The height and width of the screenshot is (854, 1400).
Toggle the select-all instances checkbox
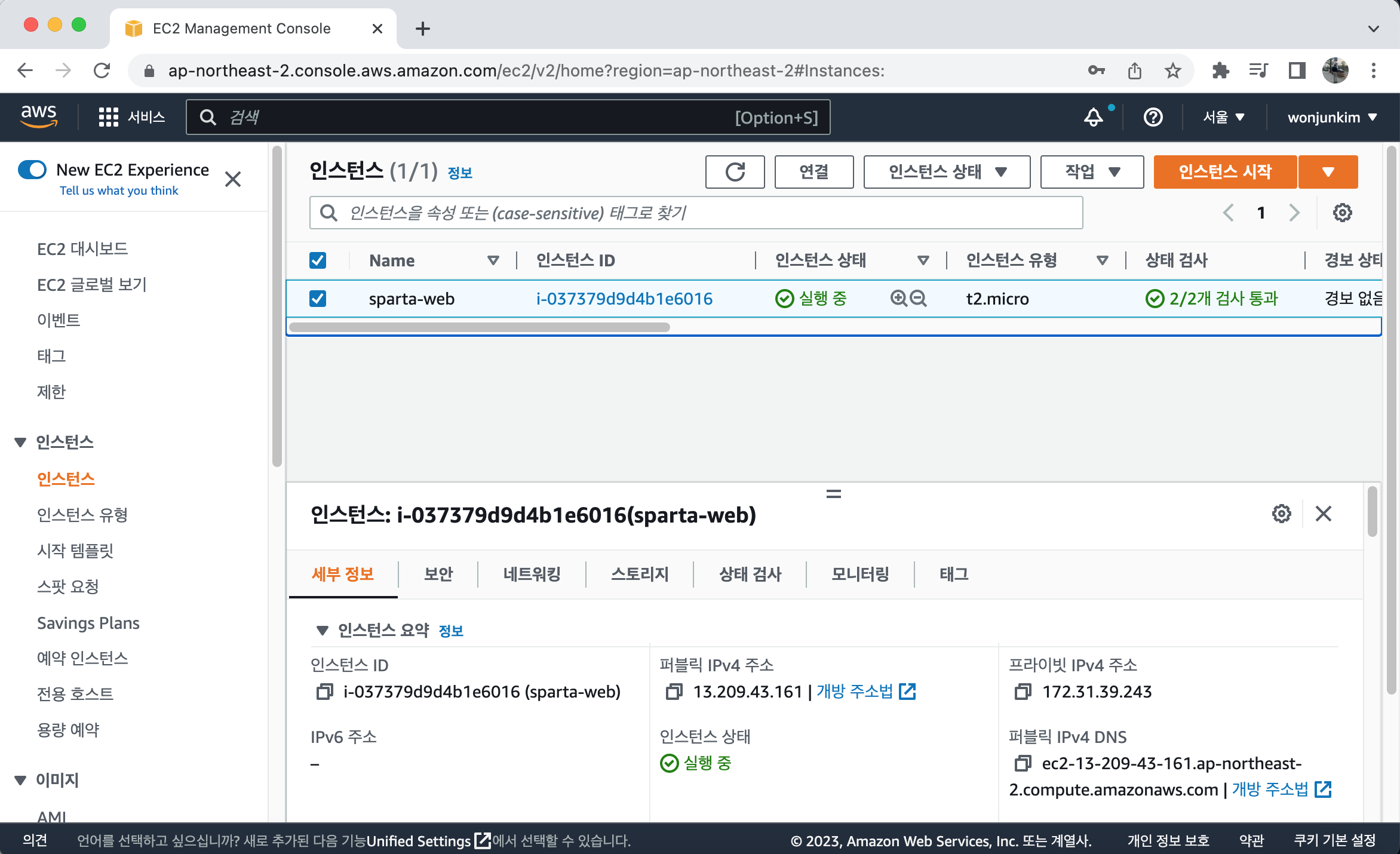pos(318,260)
